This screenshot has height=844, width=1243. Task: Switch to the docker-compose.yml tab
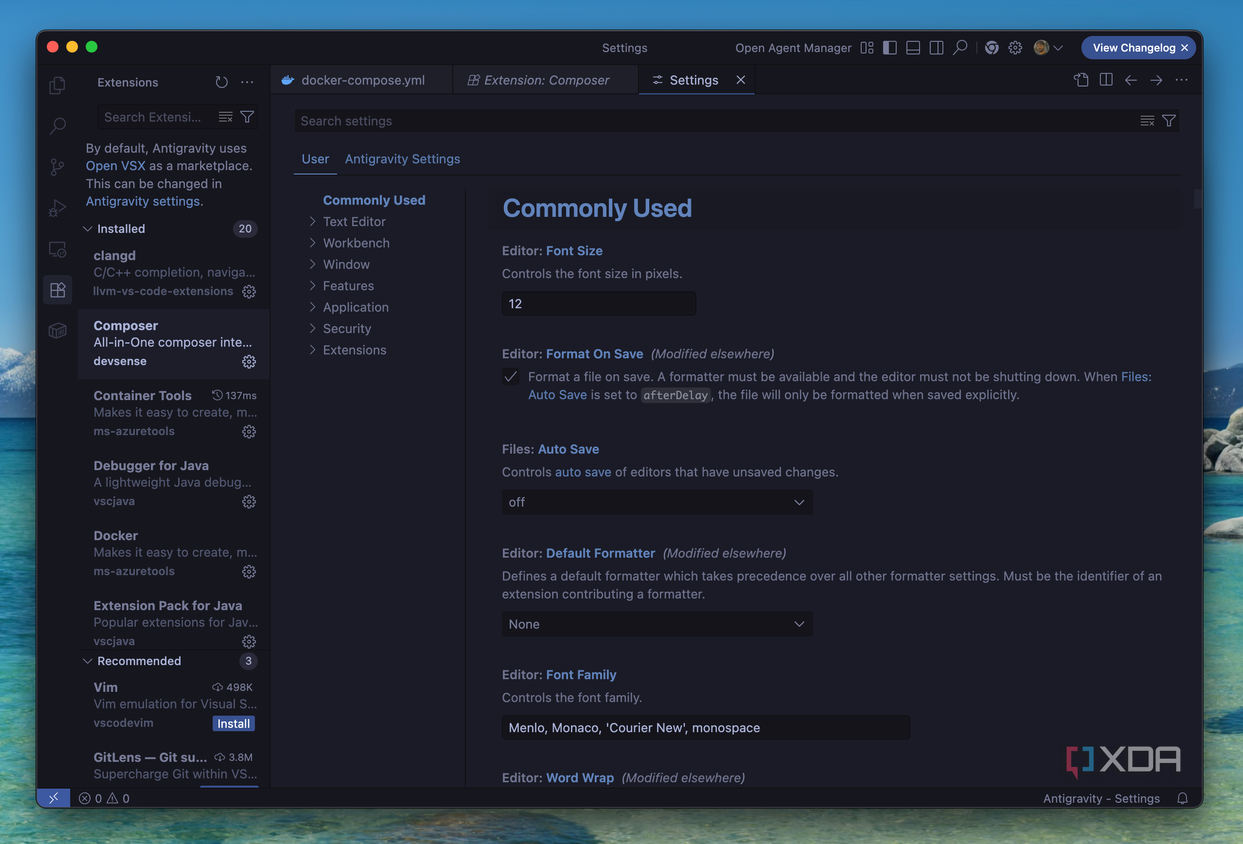pos(362,80)
